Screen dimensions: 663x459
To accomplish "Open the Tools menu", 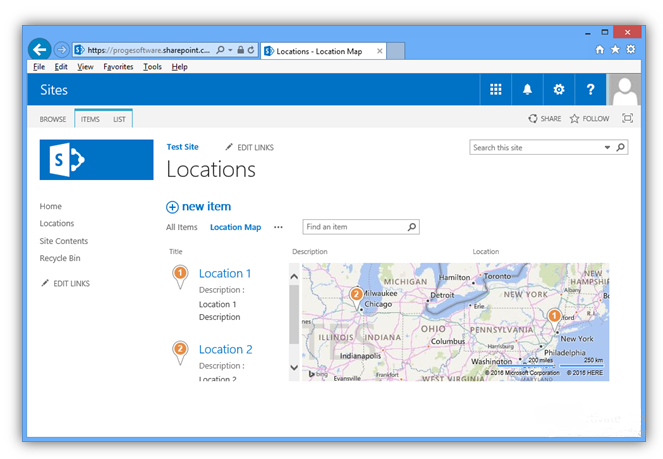I will (152, 67).
